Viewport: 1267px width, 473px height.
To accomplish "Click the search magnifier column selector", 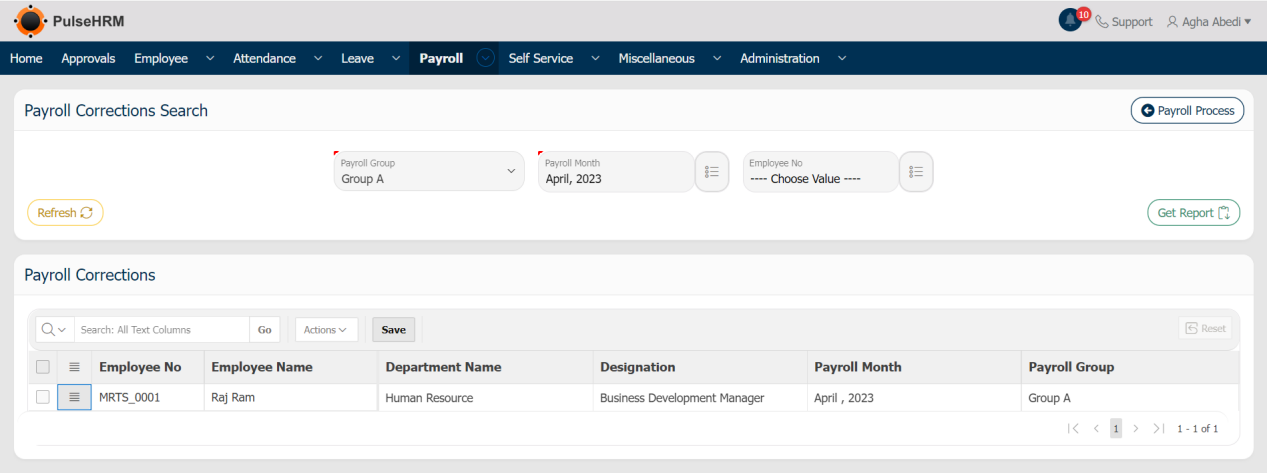I will click(54, 330).
